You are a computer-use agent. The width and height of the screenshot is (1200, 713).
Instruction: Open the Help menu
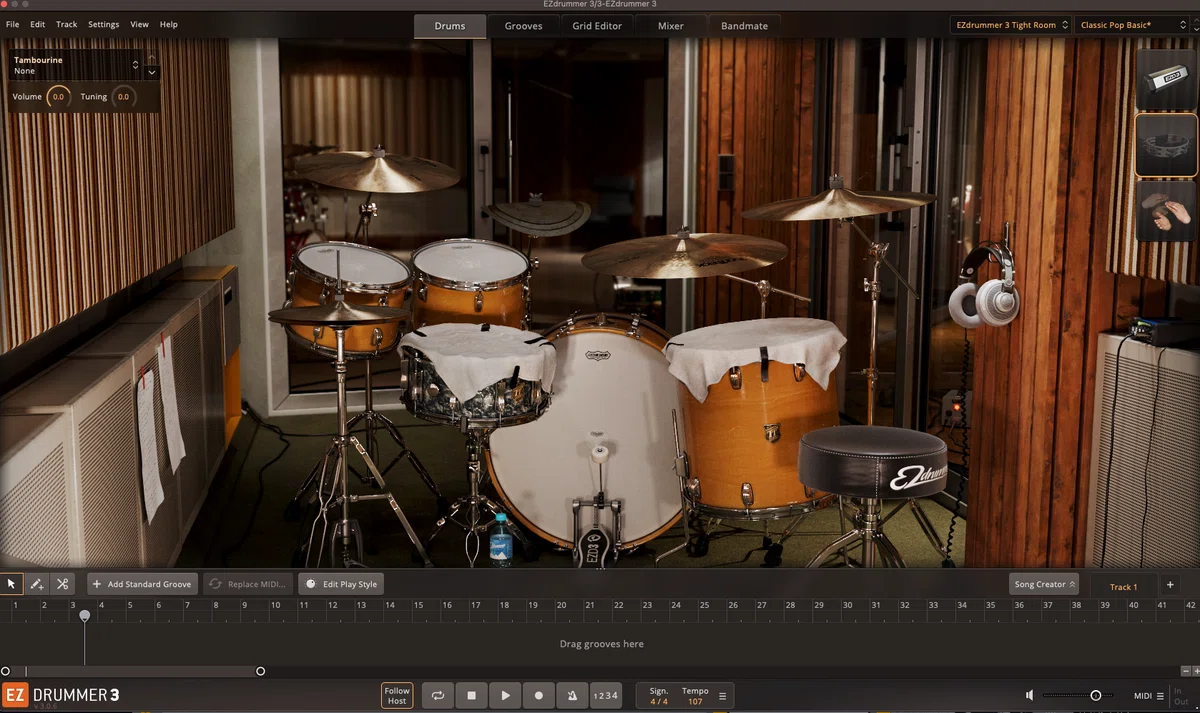(169, 24)
